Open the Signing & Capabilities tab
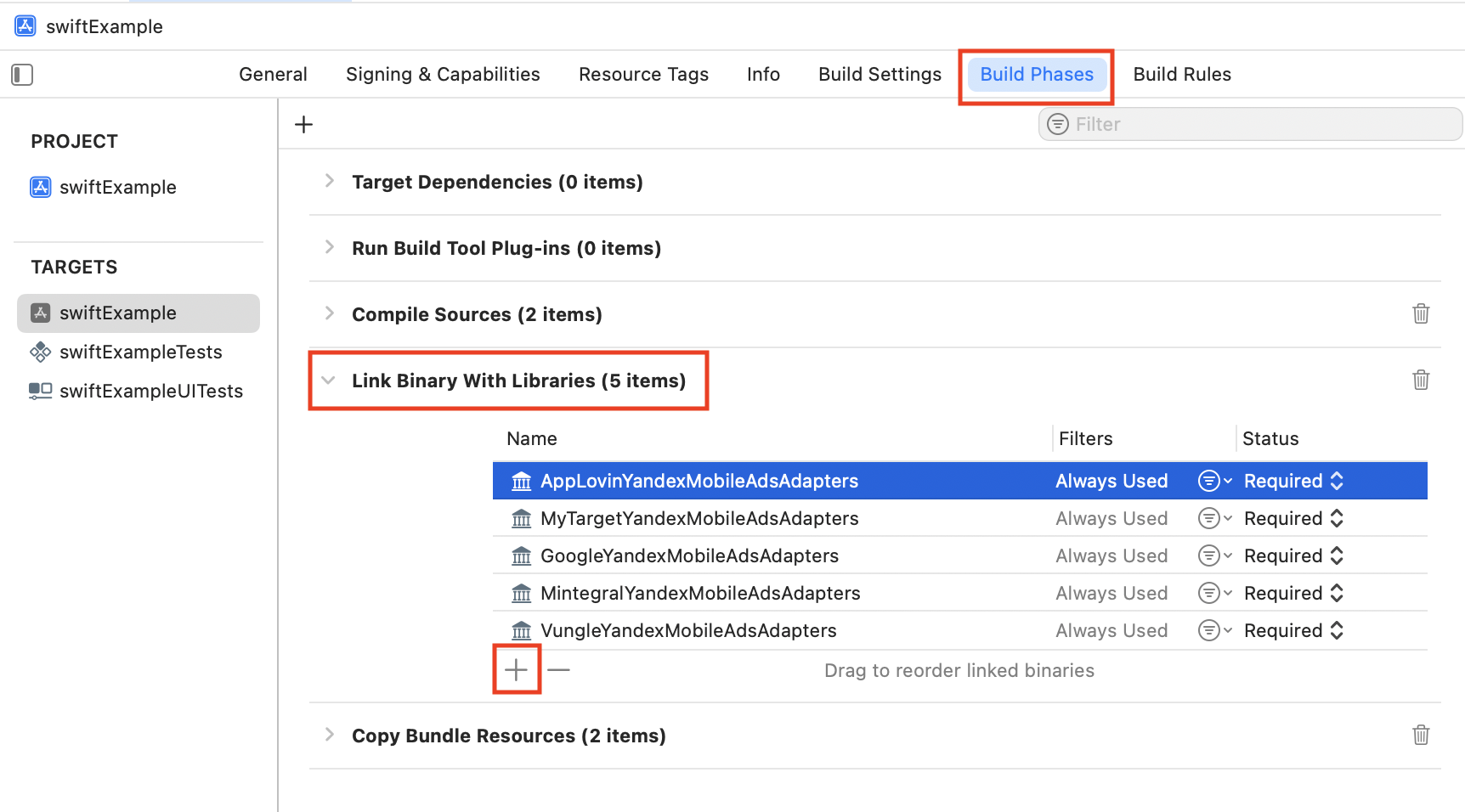This screenshot has height=812, width=1465. [443, 75]
